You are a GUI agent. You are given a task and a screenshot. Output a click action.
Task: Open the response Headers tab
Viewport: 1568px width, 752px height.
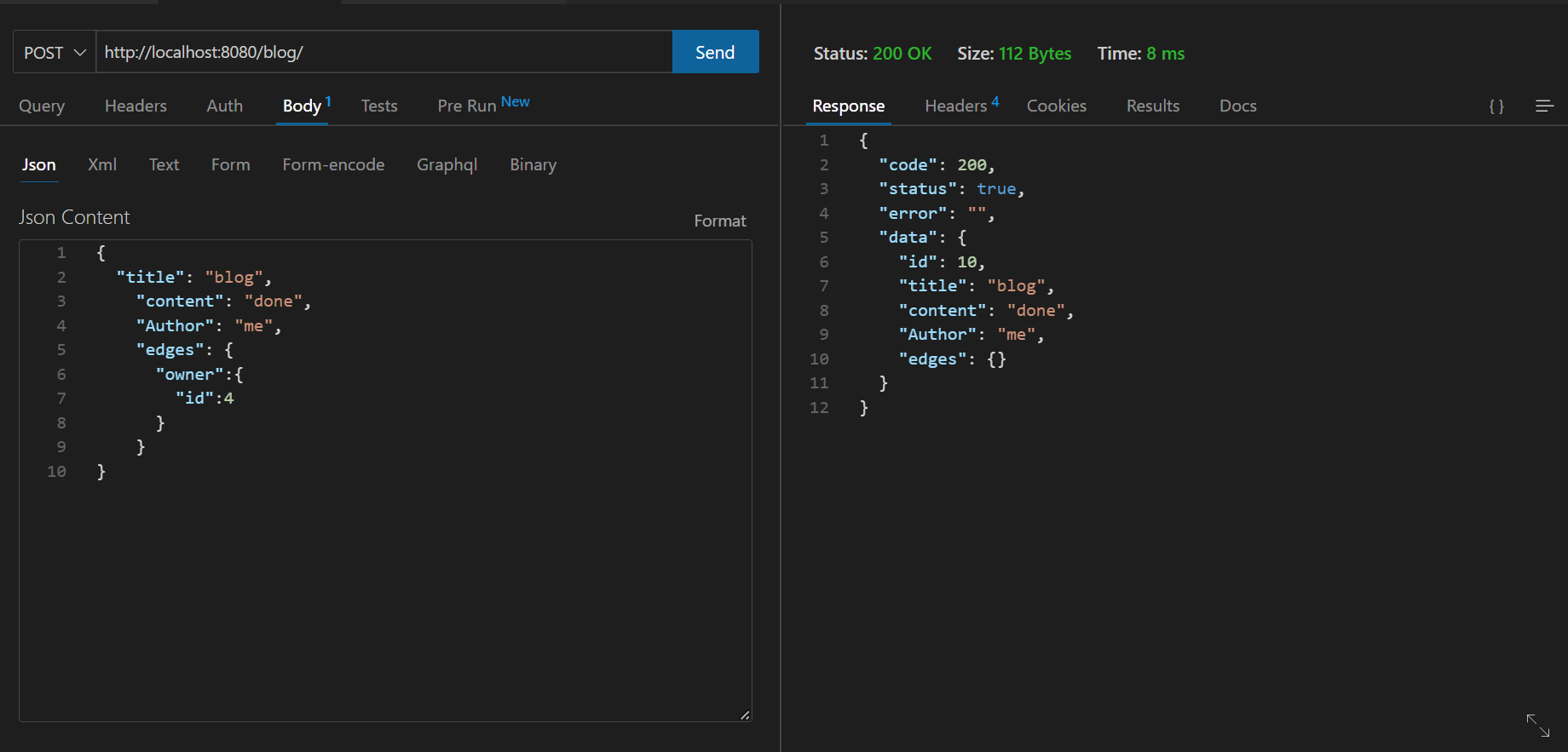961,106
